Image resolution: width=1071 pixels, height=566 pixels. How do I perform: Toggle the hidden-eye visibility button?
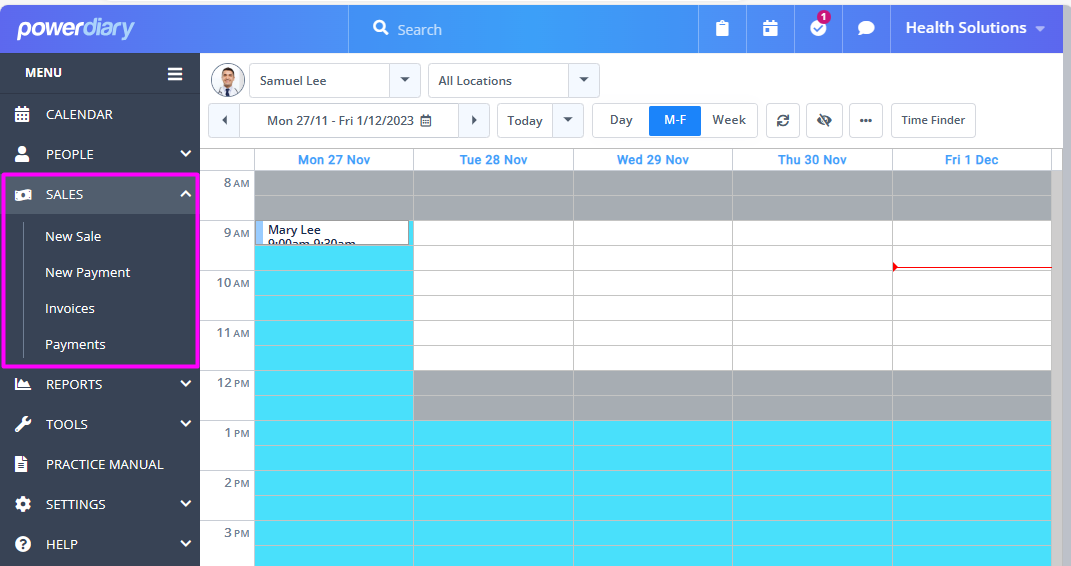tap(824, 120)
